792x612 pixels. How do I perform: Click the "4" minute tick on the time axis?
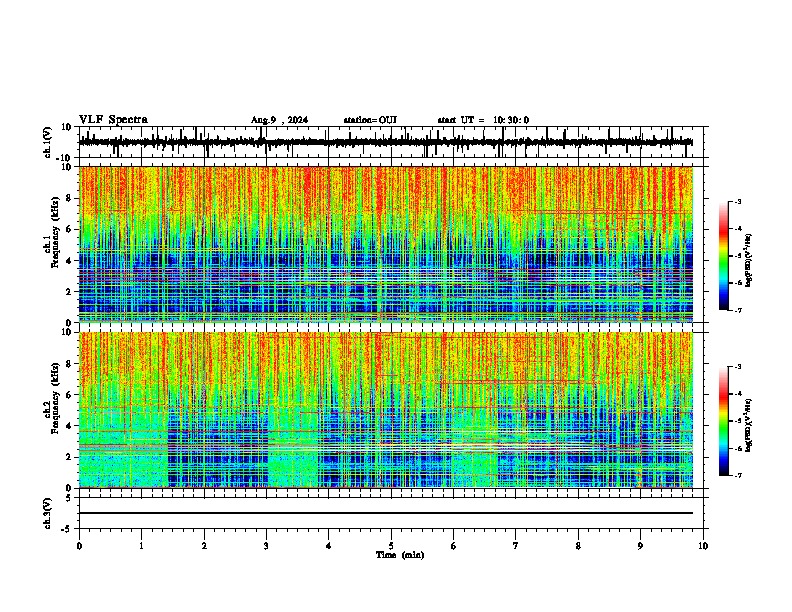click(x=329, y=546)
